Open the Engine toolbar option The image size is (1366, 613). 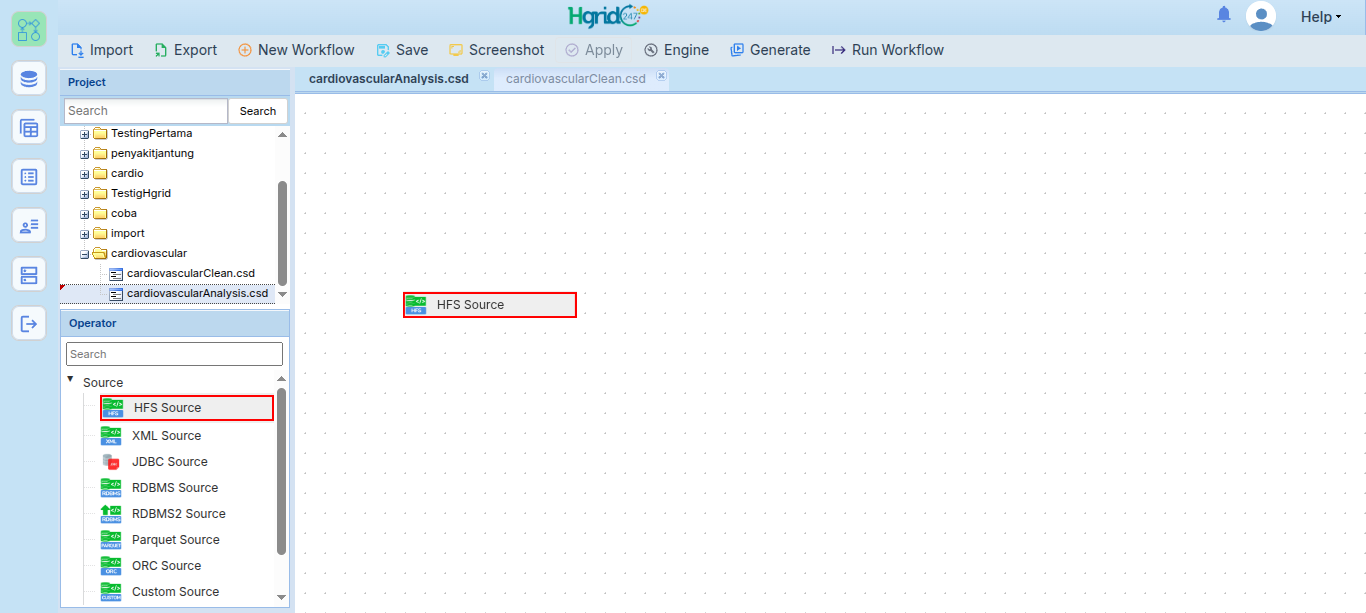(x=676, y=50)
